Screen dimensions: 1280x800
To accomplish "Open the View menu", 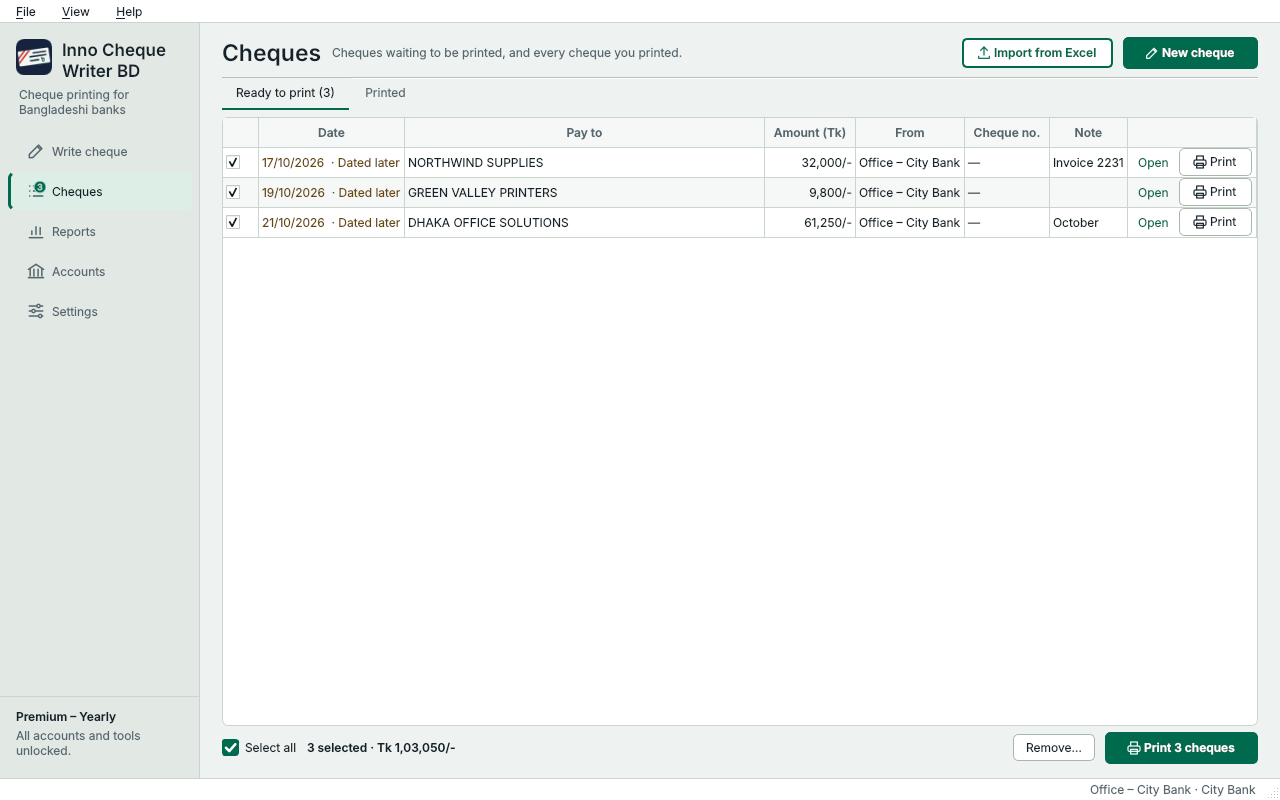I will click(x=75, y=12).
